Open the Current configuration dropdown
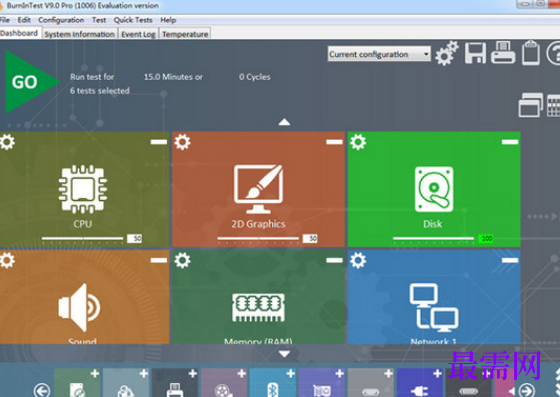The height and width of the screenshot is (397, 560). click(379, 54)
